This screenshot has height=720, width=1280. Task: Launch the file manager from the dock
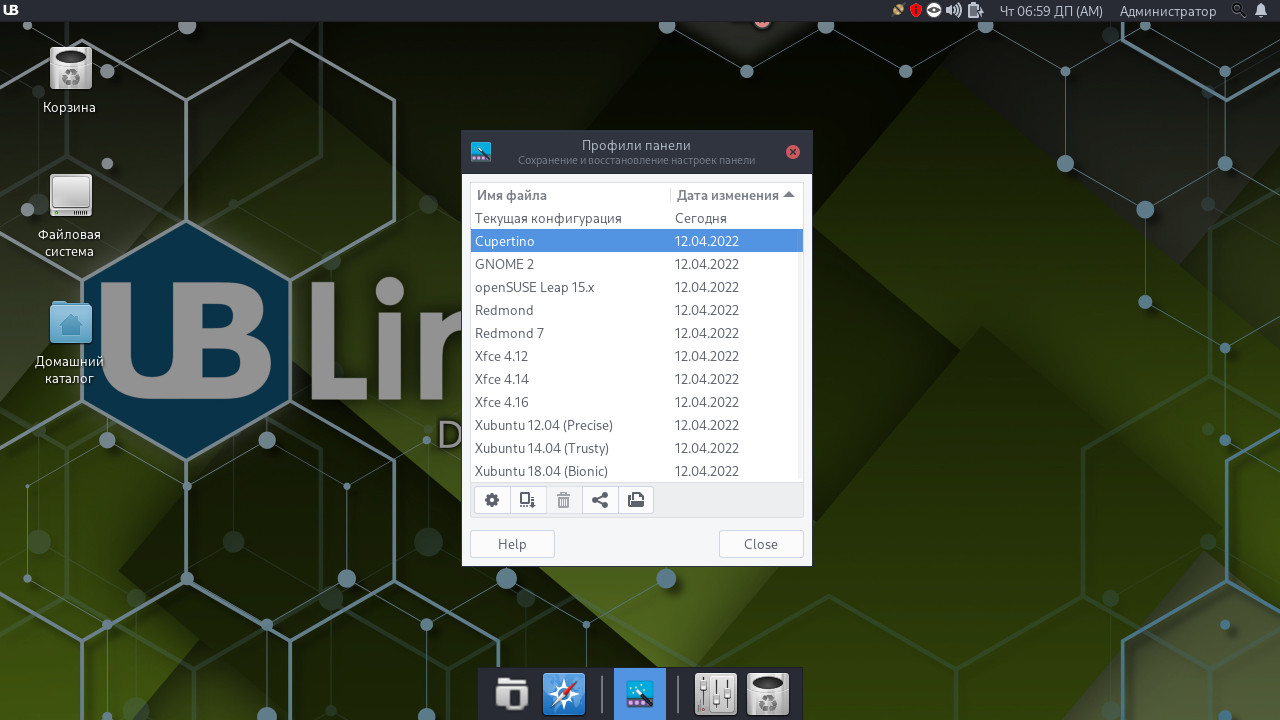(x=511, y=694)
